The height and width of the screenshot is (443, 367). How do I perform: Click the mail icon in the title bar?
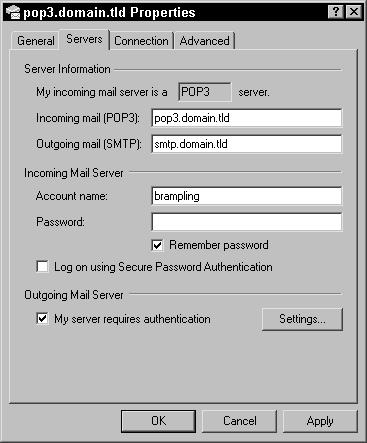13,13
